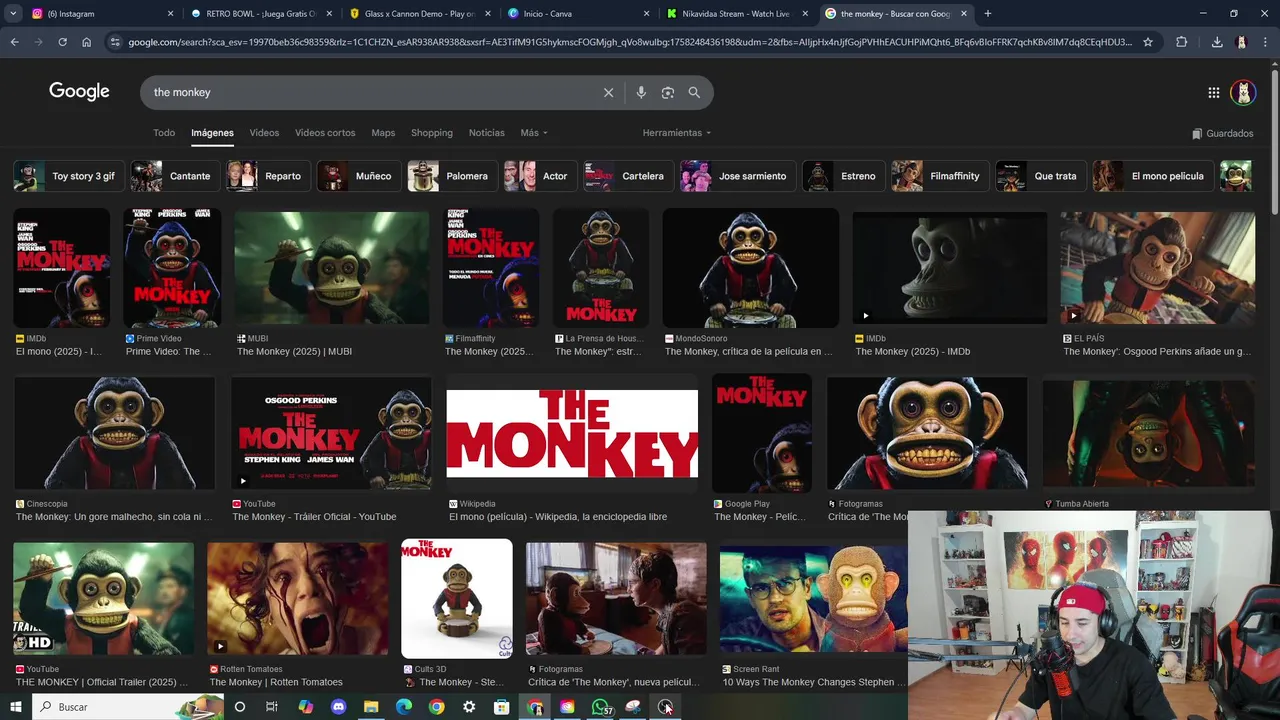
Task: Open the Google account profile avatar
Action: [1243, 92]
